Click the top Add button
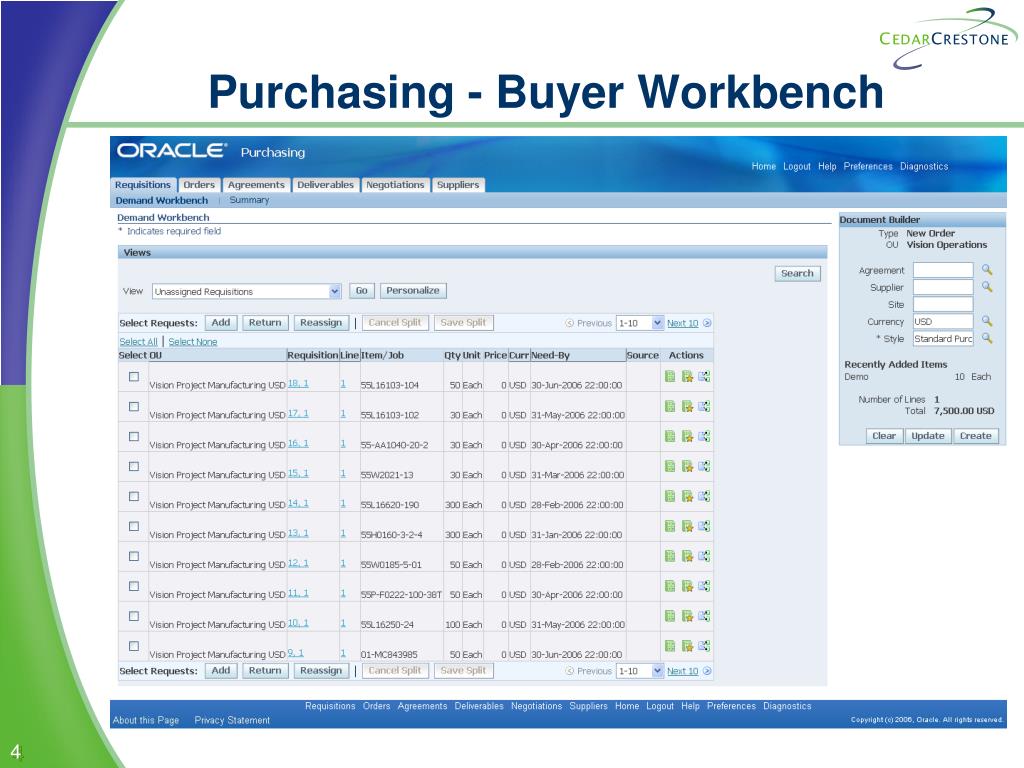The height and width of the screenshot is (768, 1024). [221, 323]
